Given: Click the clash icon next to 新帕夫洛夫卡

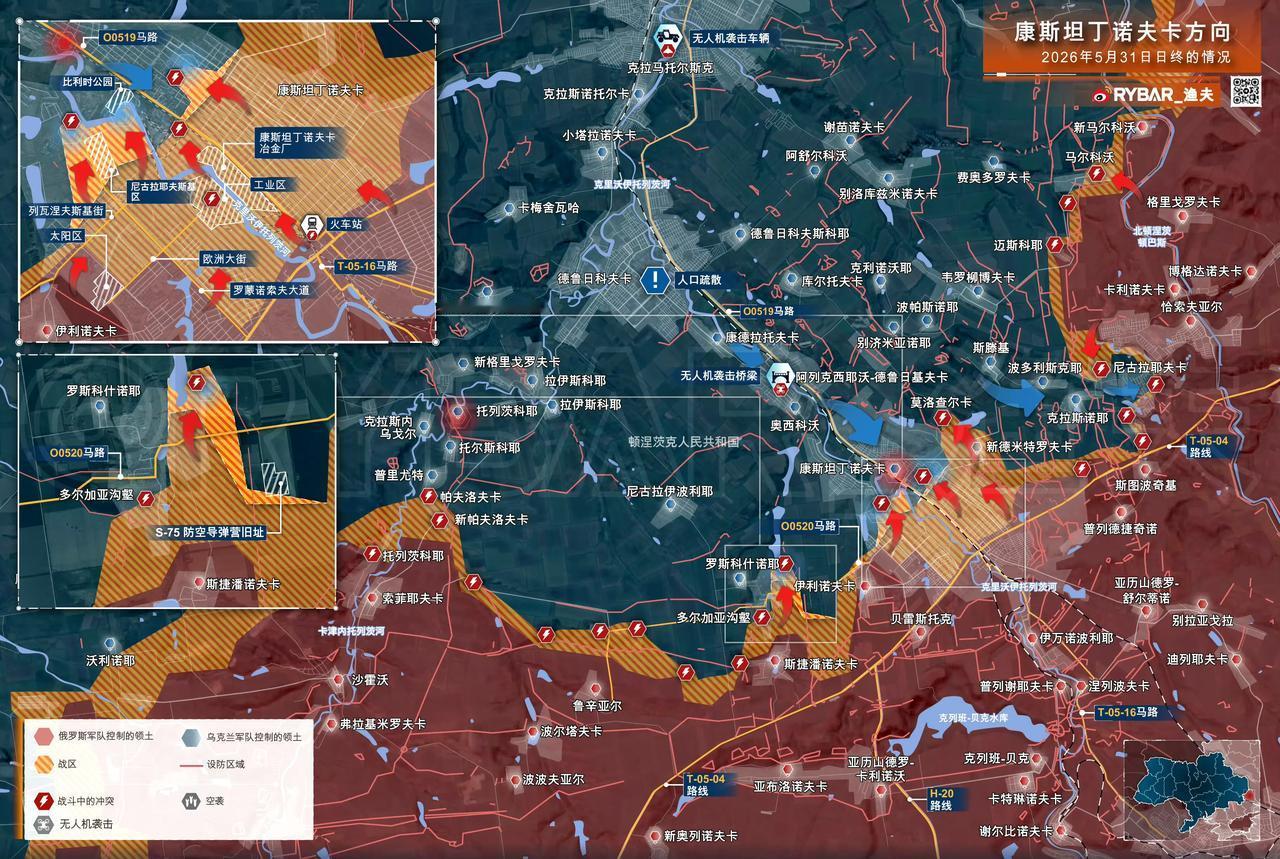Looking at the screenshot, I should (x=441, y=520).
